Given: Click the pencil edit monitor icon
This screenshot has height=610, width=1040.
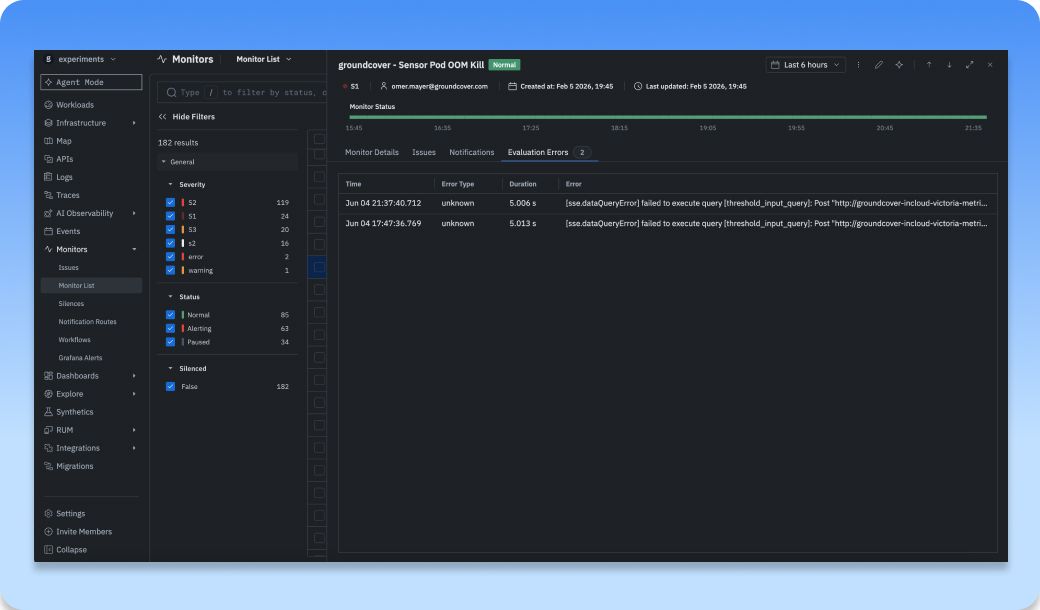Looking at the screenshot, I should coord(878,65).
